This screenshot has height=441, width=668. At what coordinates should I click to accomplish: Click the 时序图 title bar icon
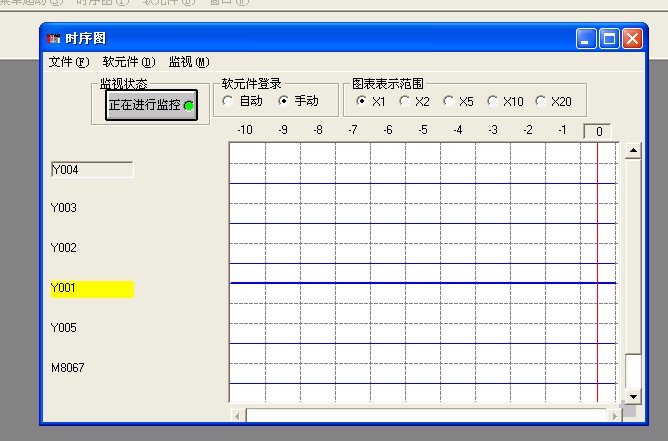click(54, 38)
